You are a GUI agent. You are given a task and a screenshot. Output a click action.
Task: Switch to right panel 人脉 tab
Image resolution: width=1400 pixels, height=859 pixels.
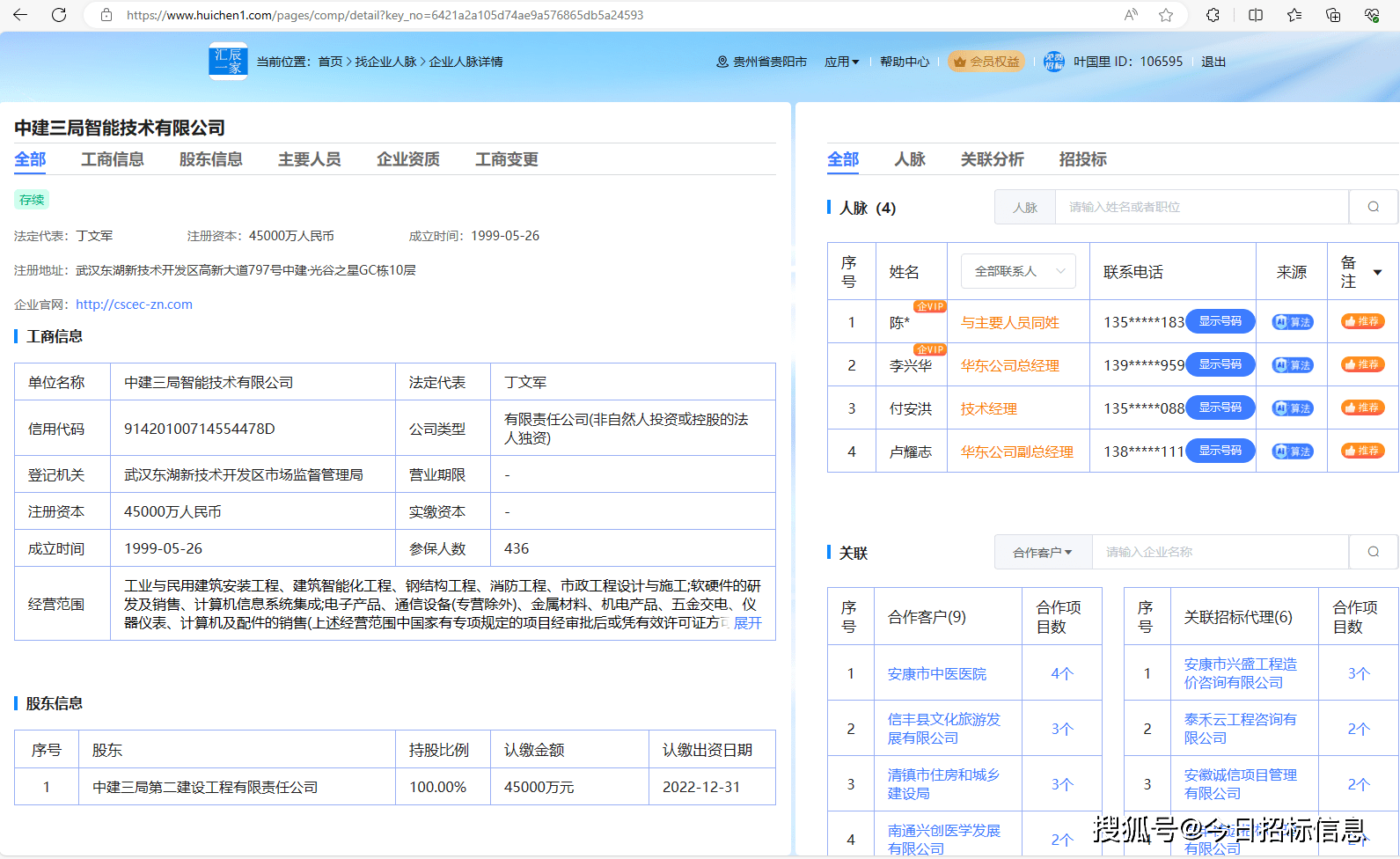[910, 159]
